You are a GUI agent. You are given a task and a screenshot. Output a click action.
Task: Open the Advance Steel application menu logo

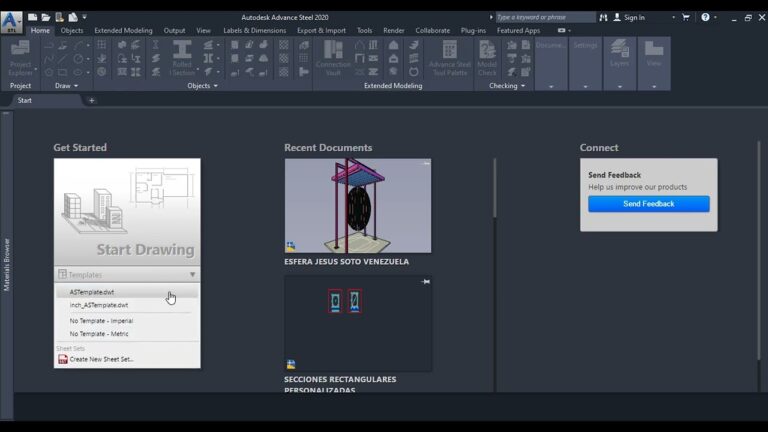tap(11, 22)
